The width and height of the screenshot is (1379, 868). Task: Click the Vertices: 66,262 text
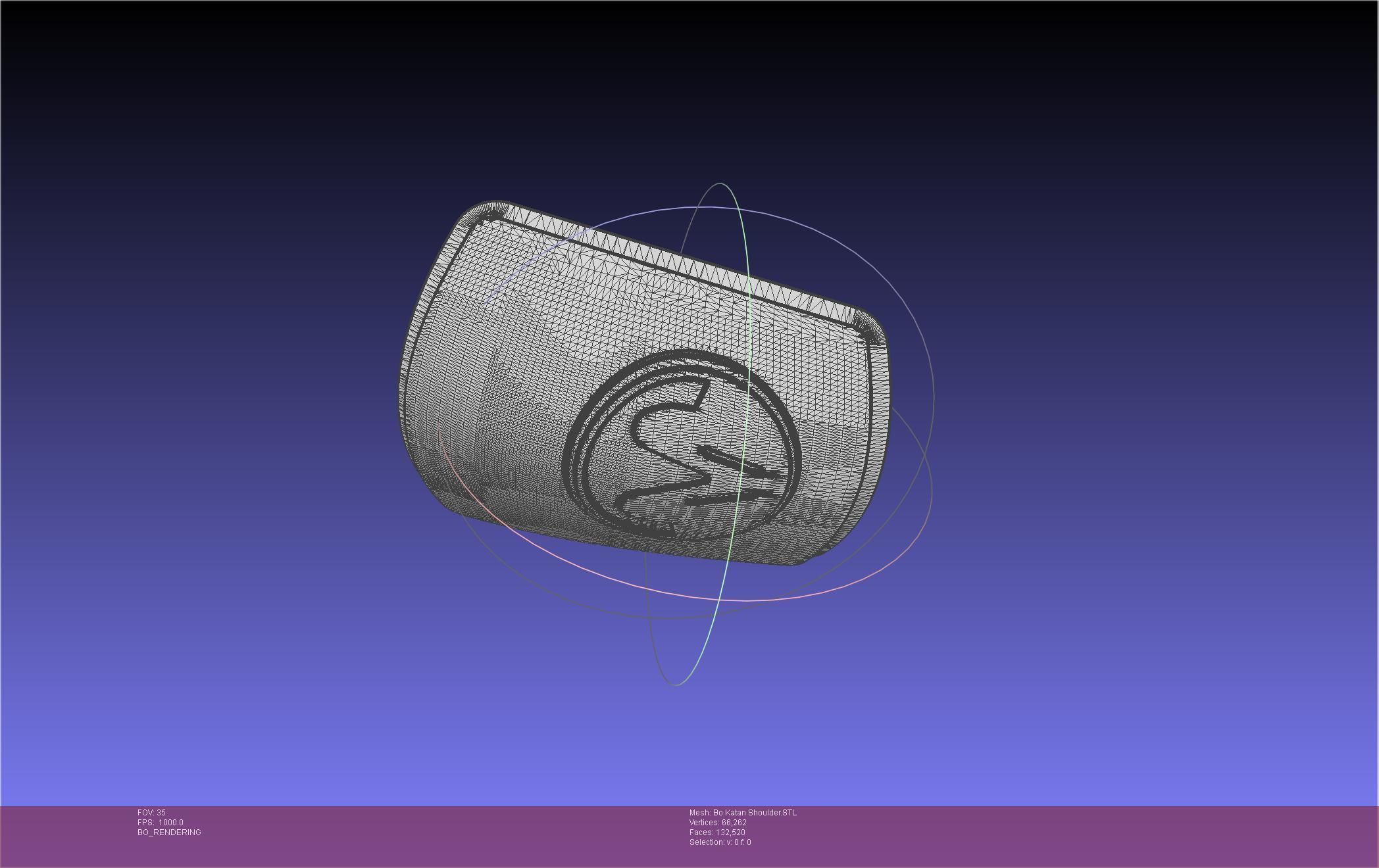[718, 823]
